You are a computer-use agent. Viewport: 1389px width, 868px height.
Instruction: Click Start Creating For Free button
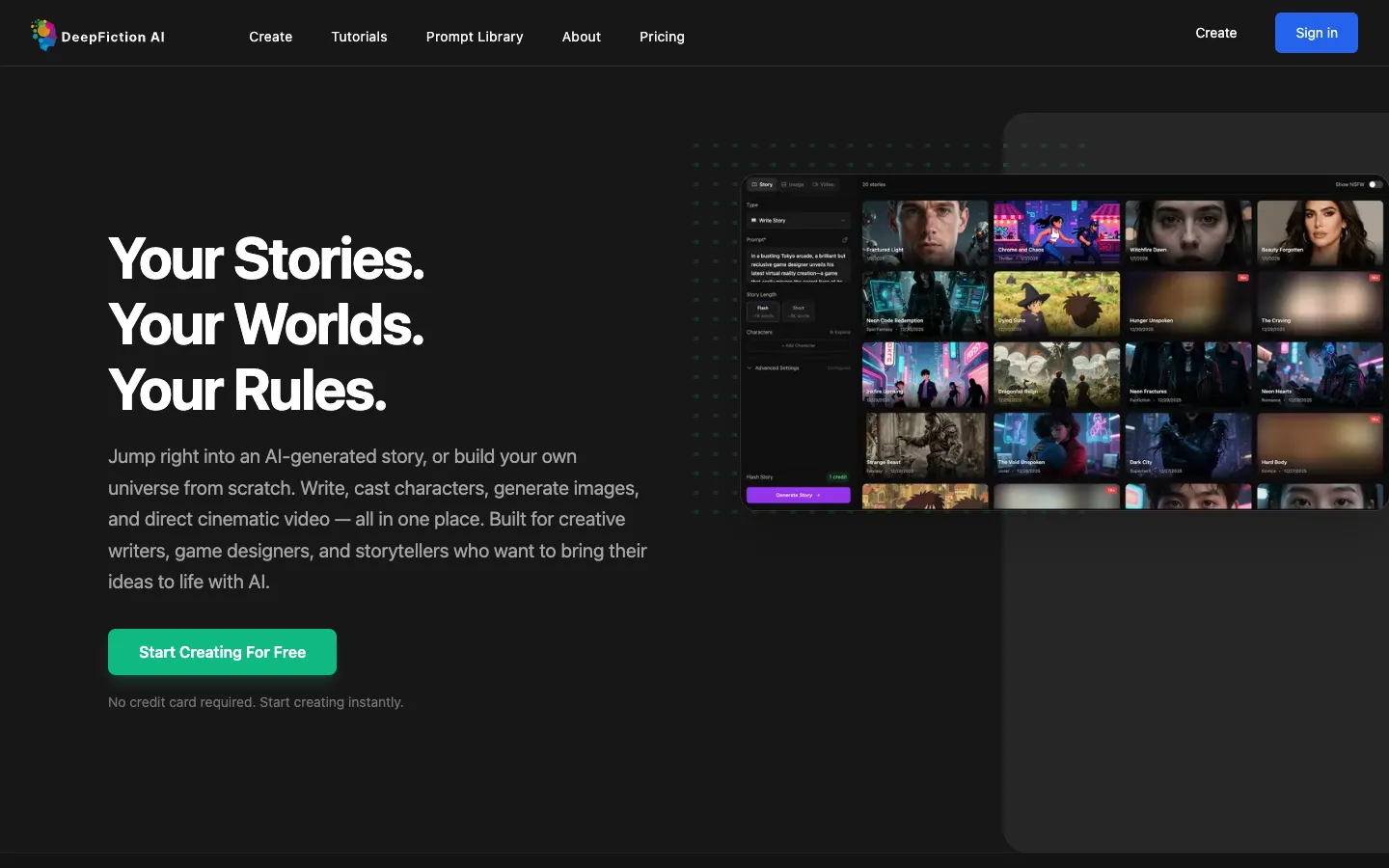pos(222,652)
